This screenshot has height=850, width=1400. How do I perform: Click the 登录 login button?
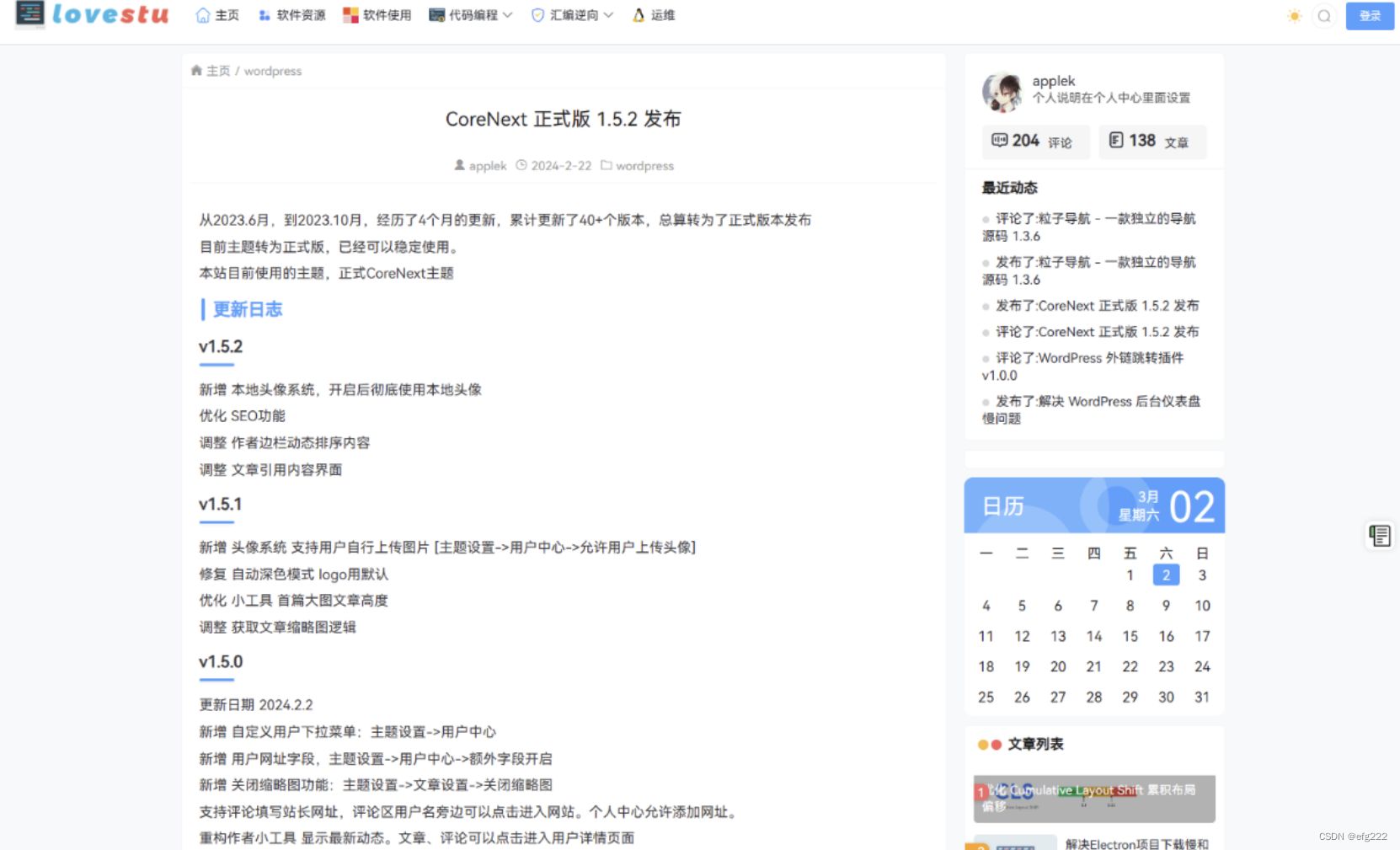pos(1369,15)
